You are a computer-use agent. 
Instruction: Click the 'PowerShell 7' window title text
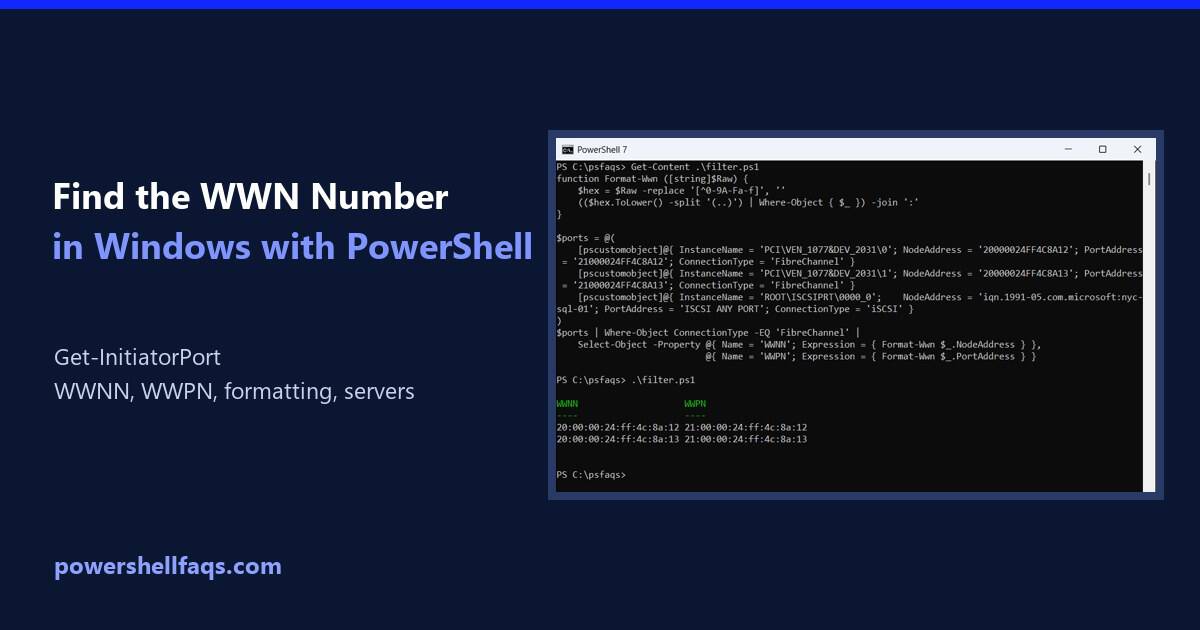coord(602,149)
